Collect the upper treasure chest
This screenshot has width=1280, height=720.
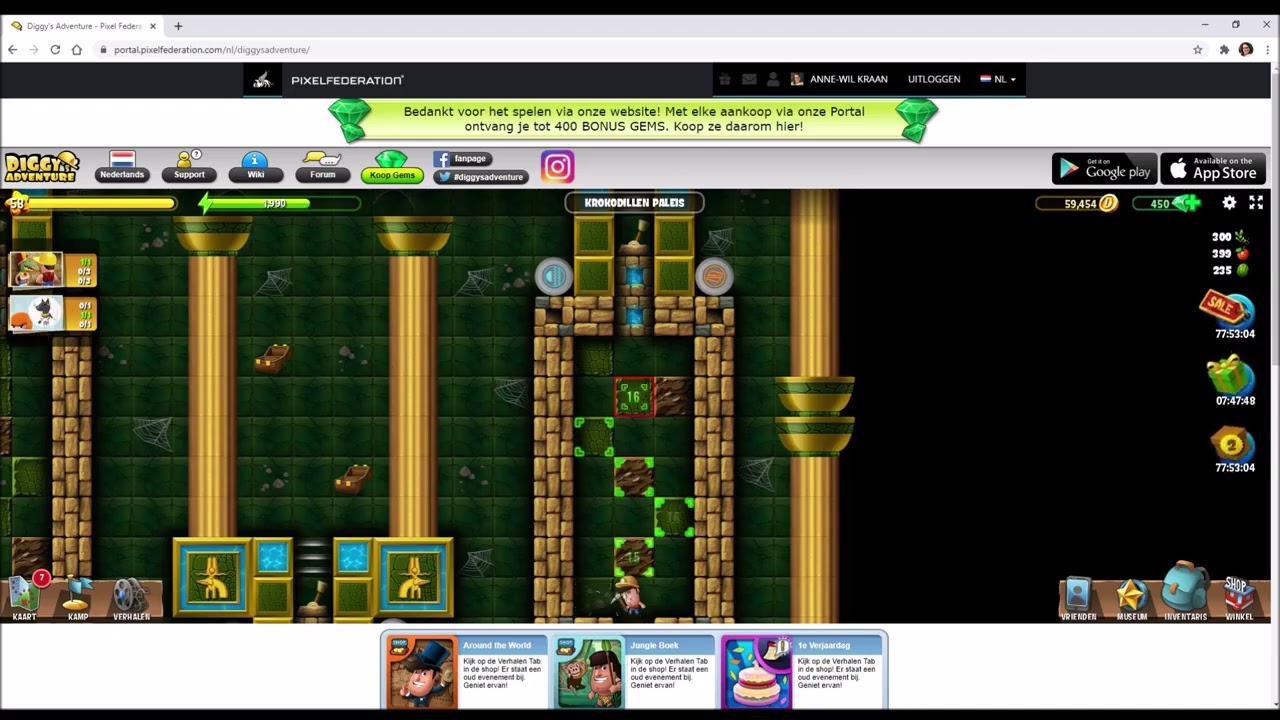point(272,357)
